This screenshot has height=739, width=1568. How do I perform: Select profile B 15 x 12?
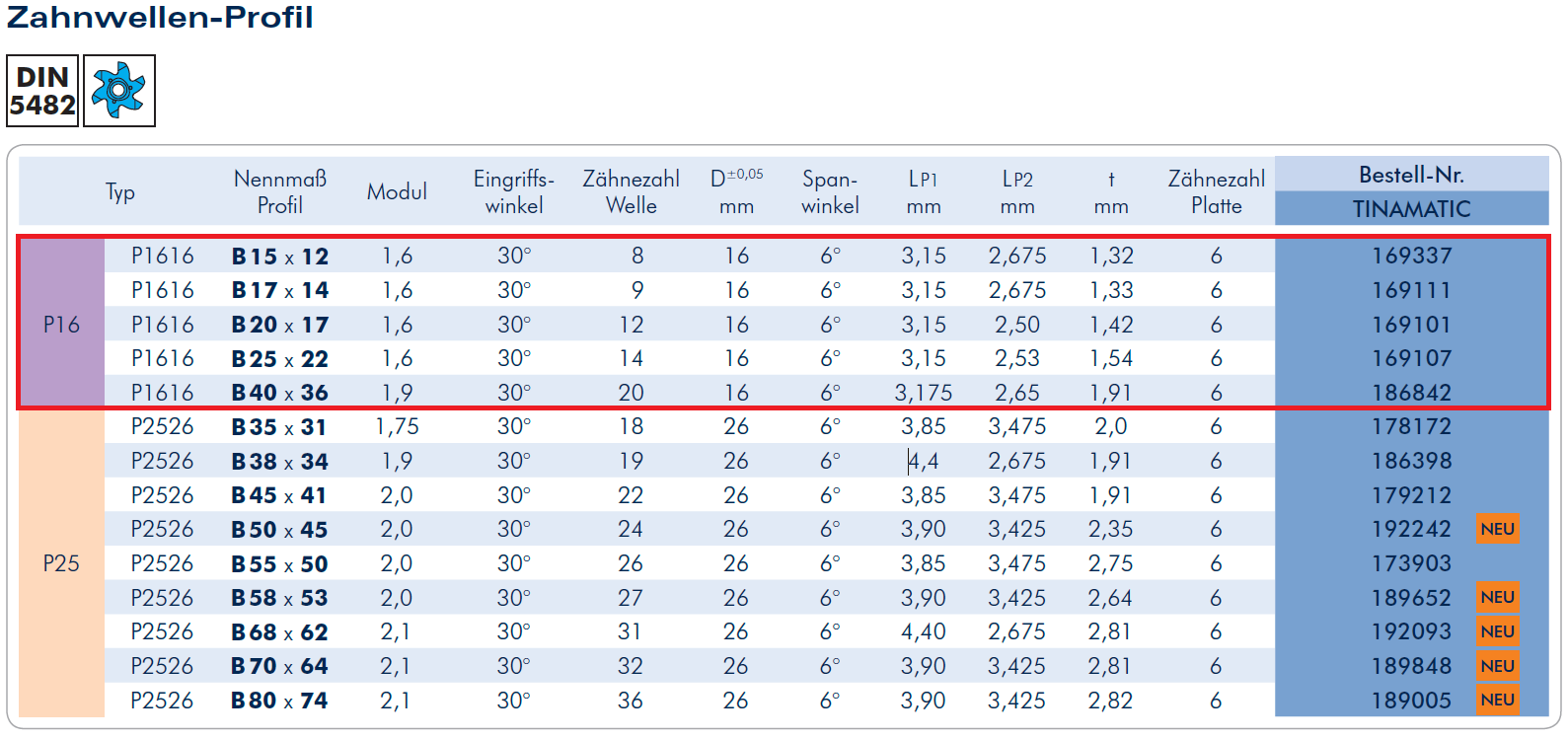click(x=280, y=257)
